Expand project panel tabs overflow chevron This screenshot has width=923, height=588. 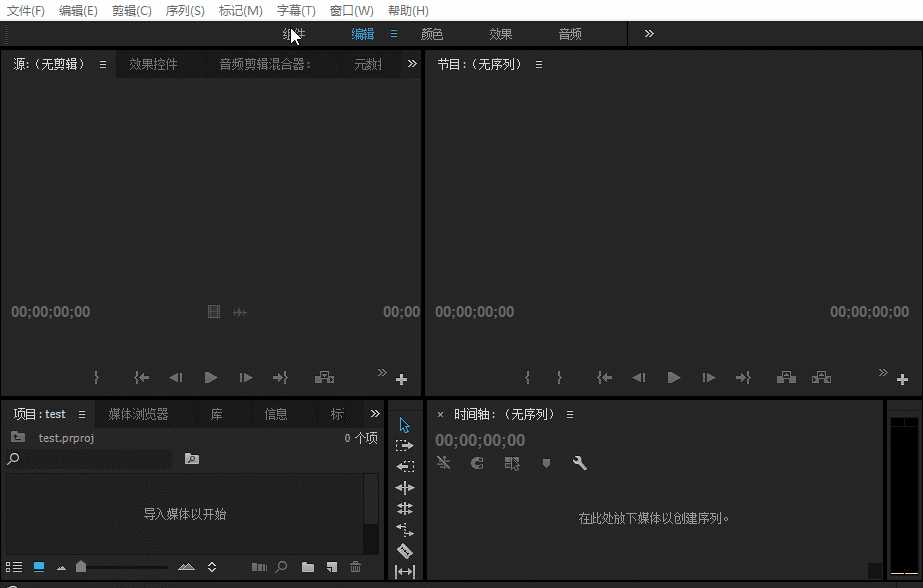375,413
